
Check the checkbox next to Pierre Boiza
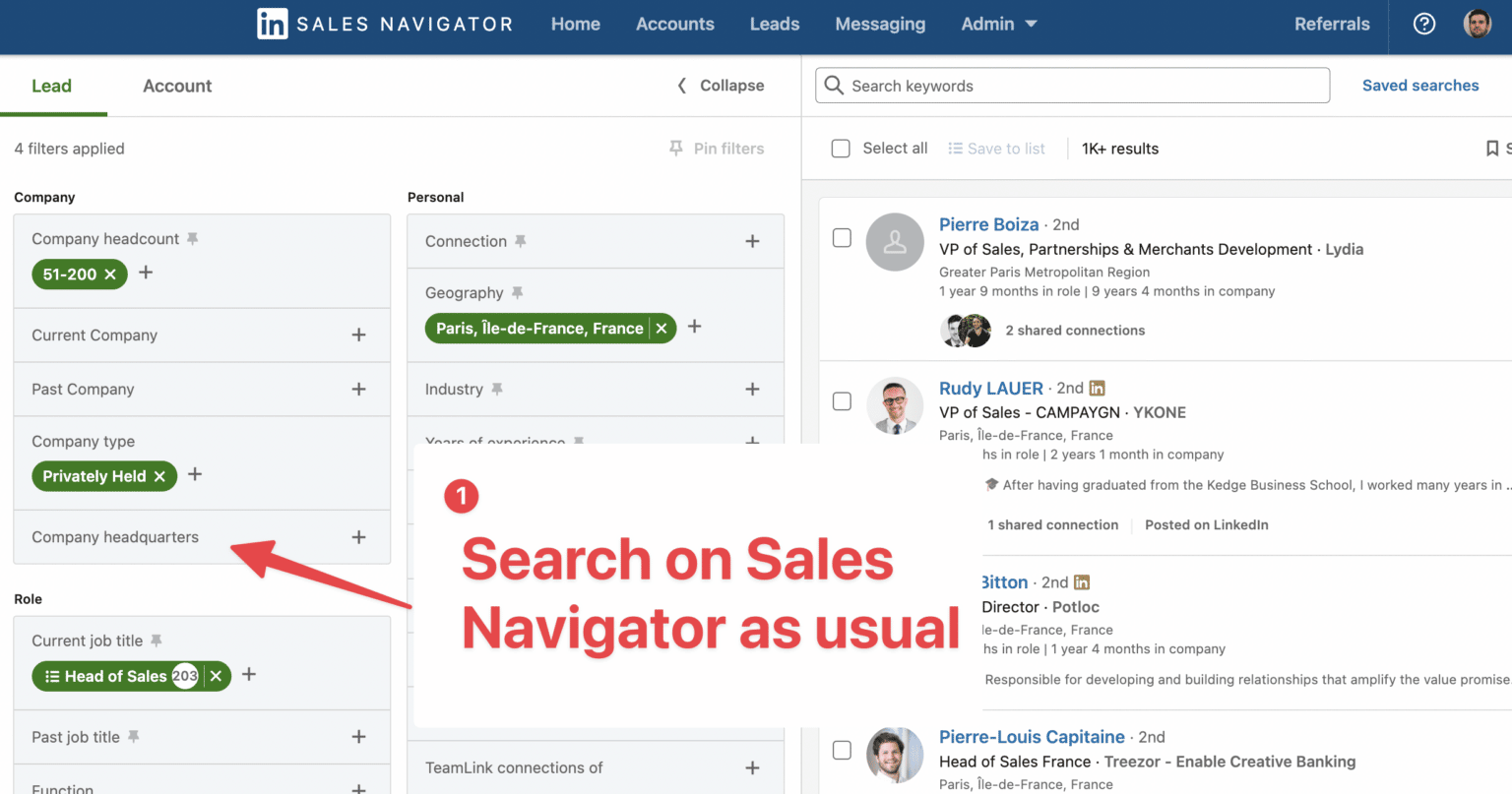[x=842, y=237]
